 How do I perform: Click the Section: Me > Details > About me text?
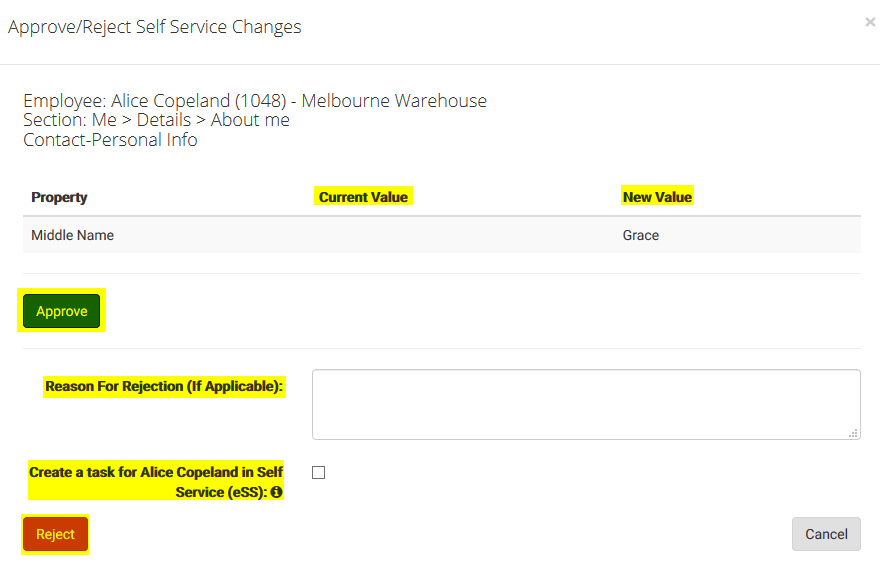click(157, 120)
